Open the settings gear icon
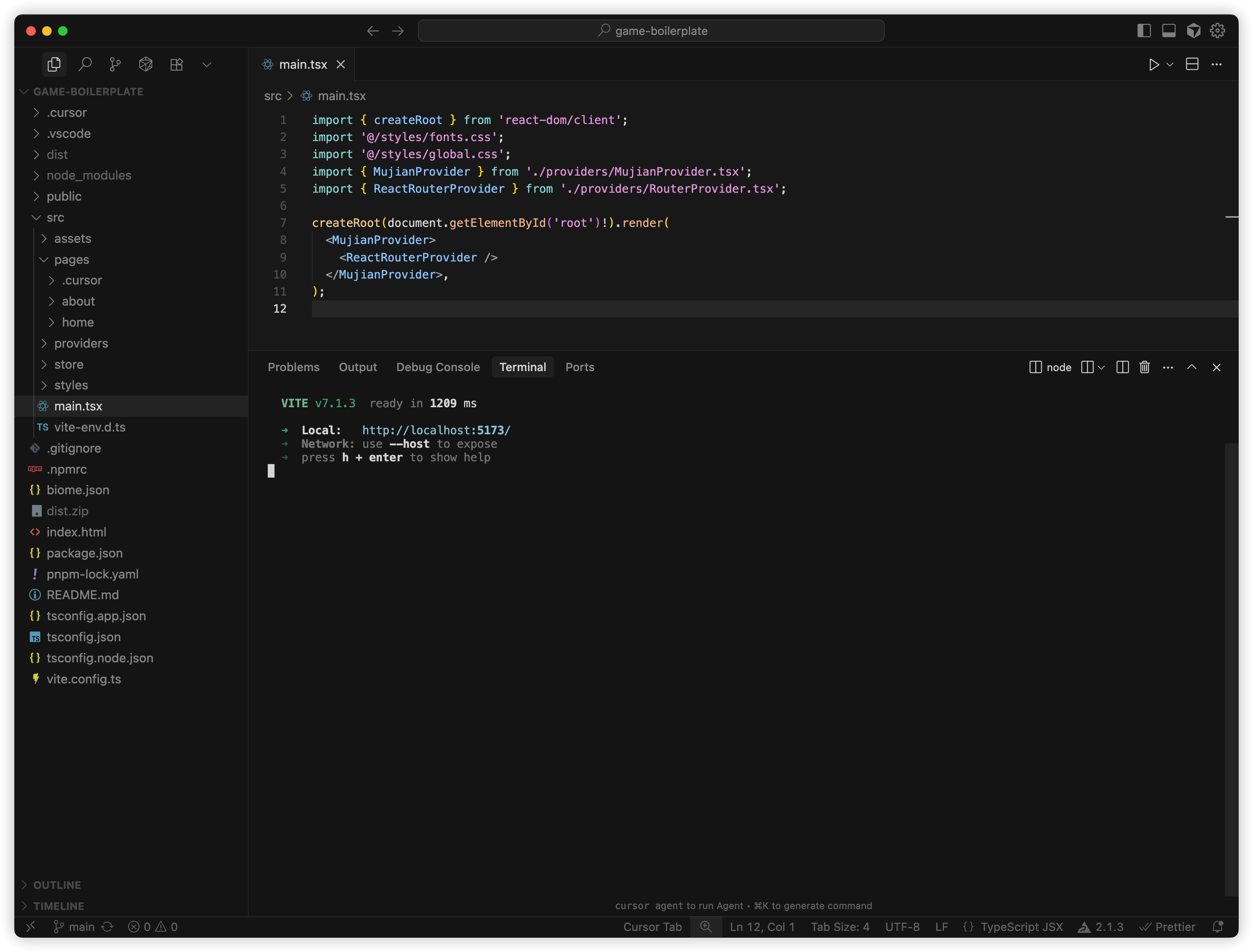Screen dimensions: 1253x952 [1217, 31]
